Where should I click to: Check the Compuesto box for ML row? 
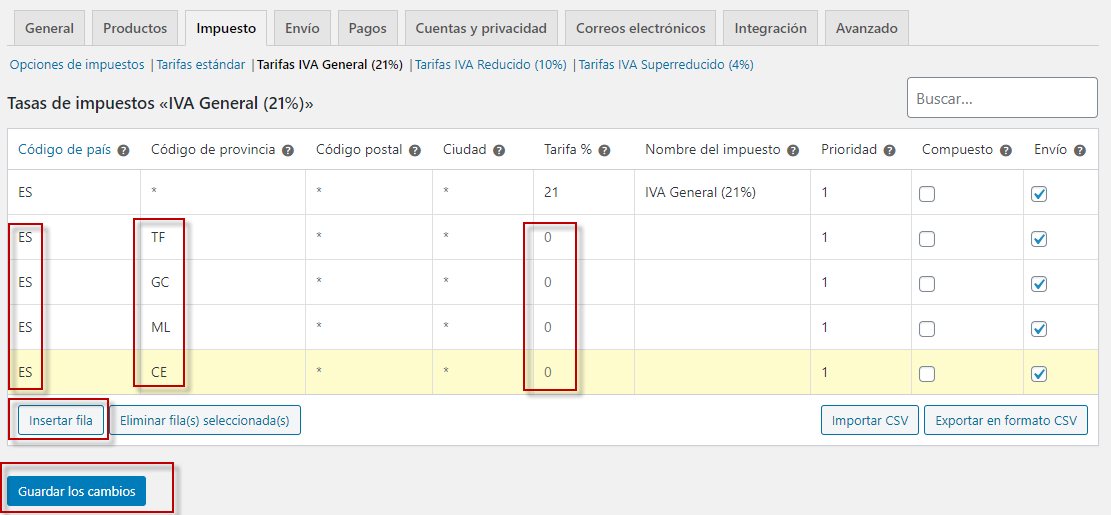pos(927,329)
